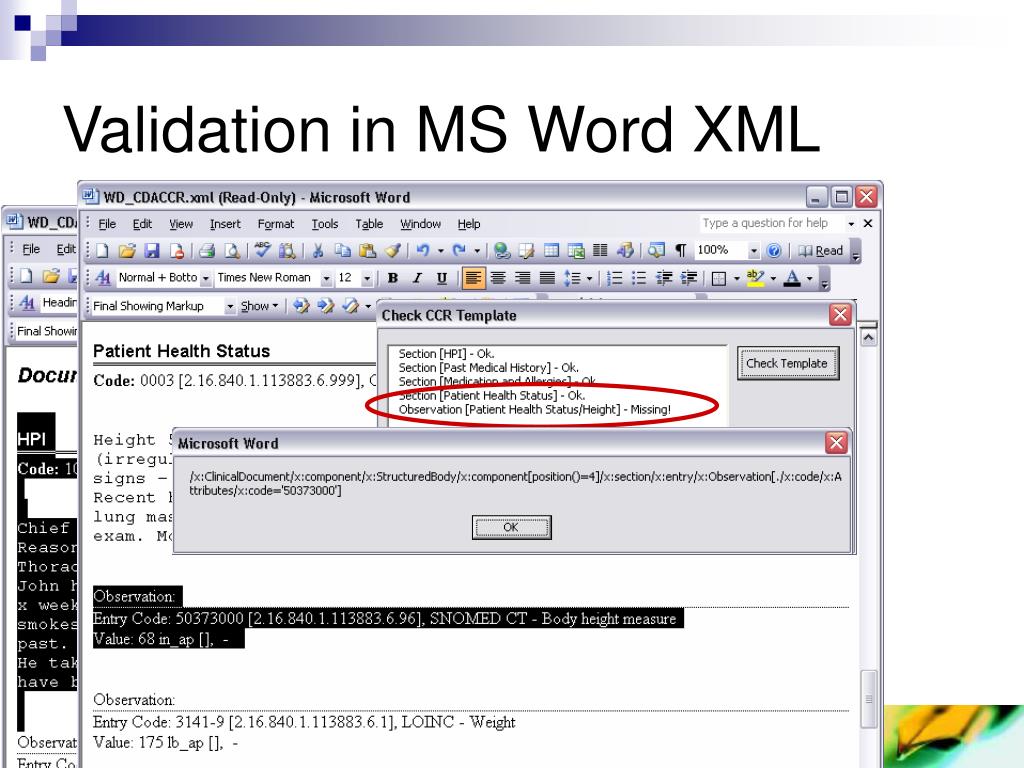Image resolution: width=1024 pixels, height=768 pixels.
Task: Increase the paragraph indent
Action: coord(688,278)
